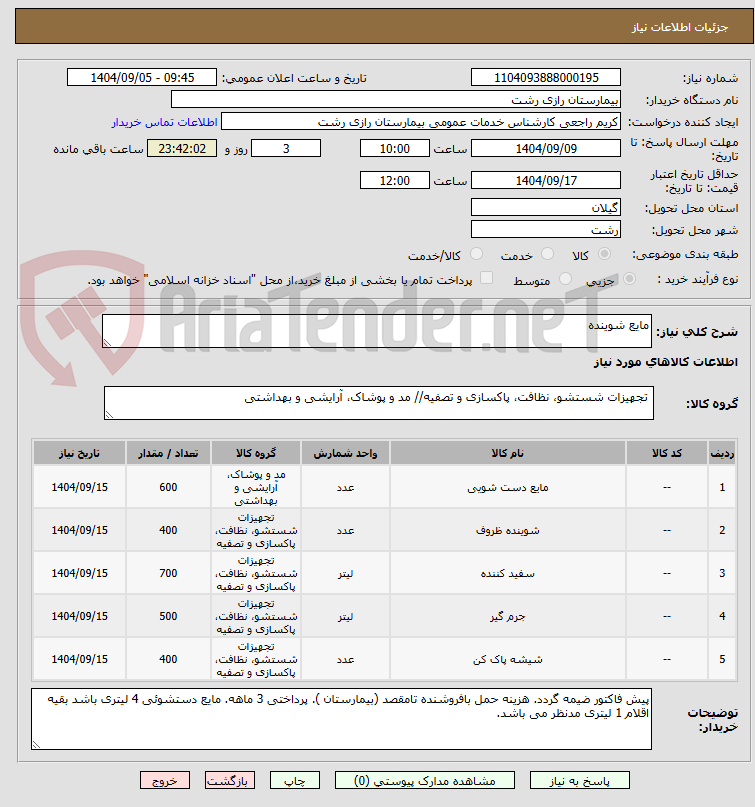Click the request creator name field
The image size is (755, 807).
[x=420, y=122]
